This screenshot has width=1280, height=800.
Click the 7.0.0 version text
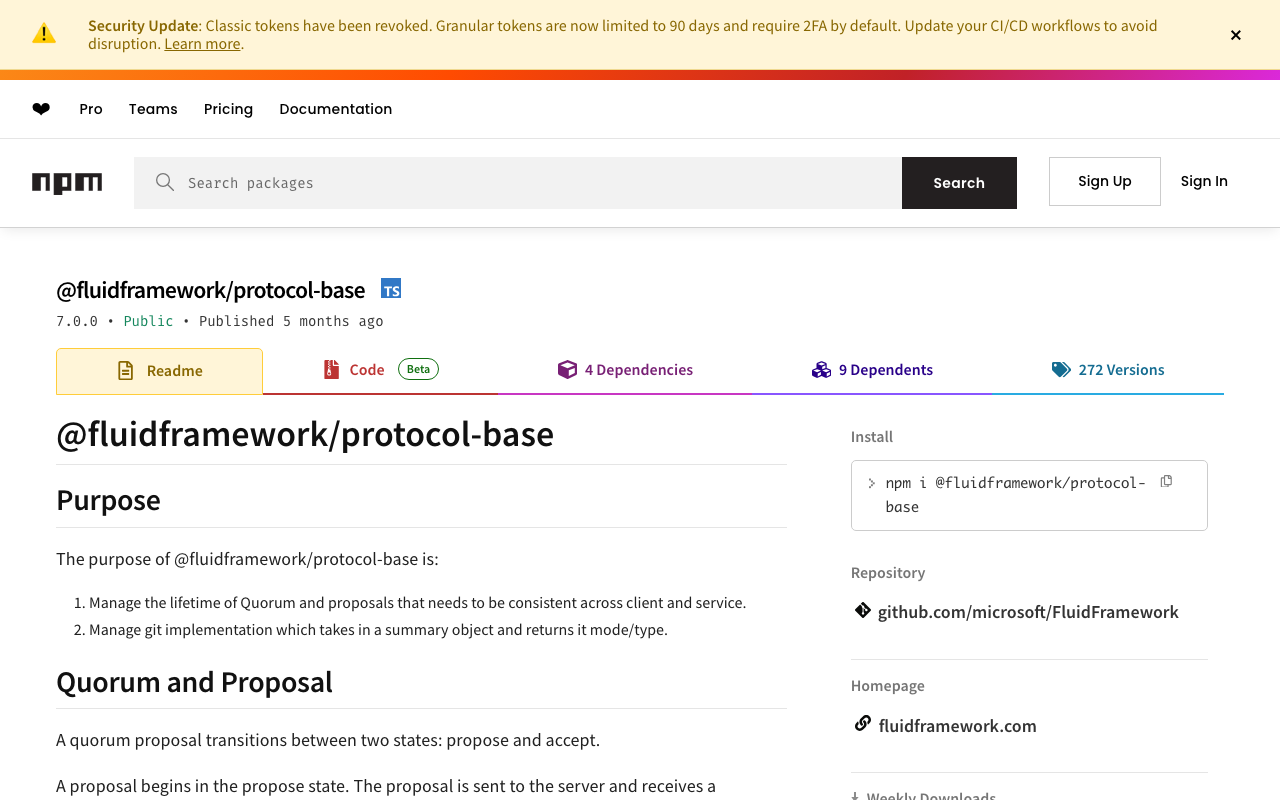[77, 321]
